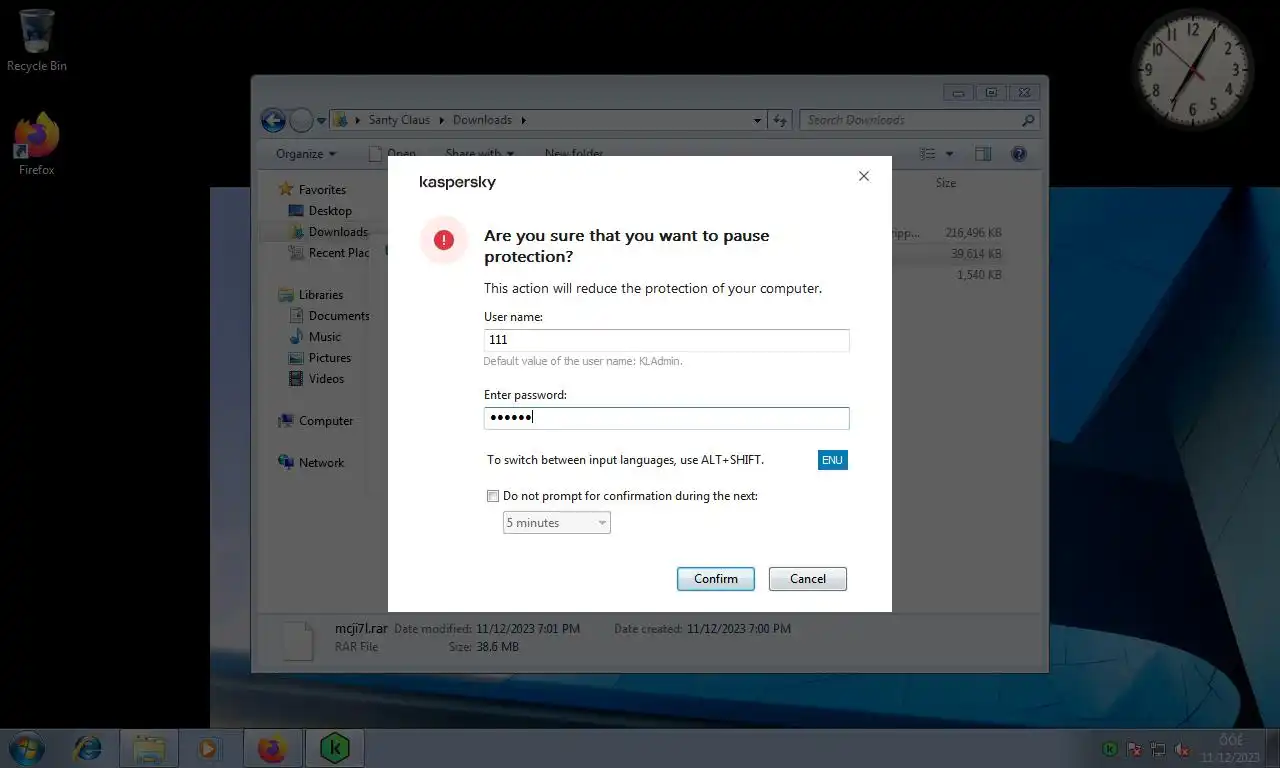Open Internet Explorer from the taskbar
1280x768 pixels.
pyautogui.click(x=89, y=748)
